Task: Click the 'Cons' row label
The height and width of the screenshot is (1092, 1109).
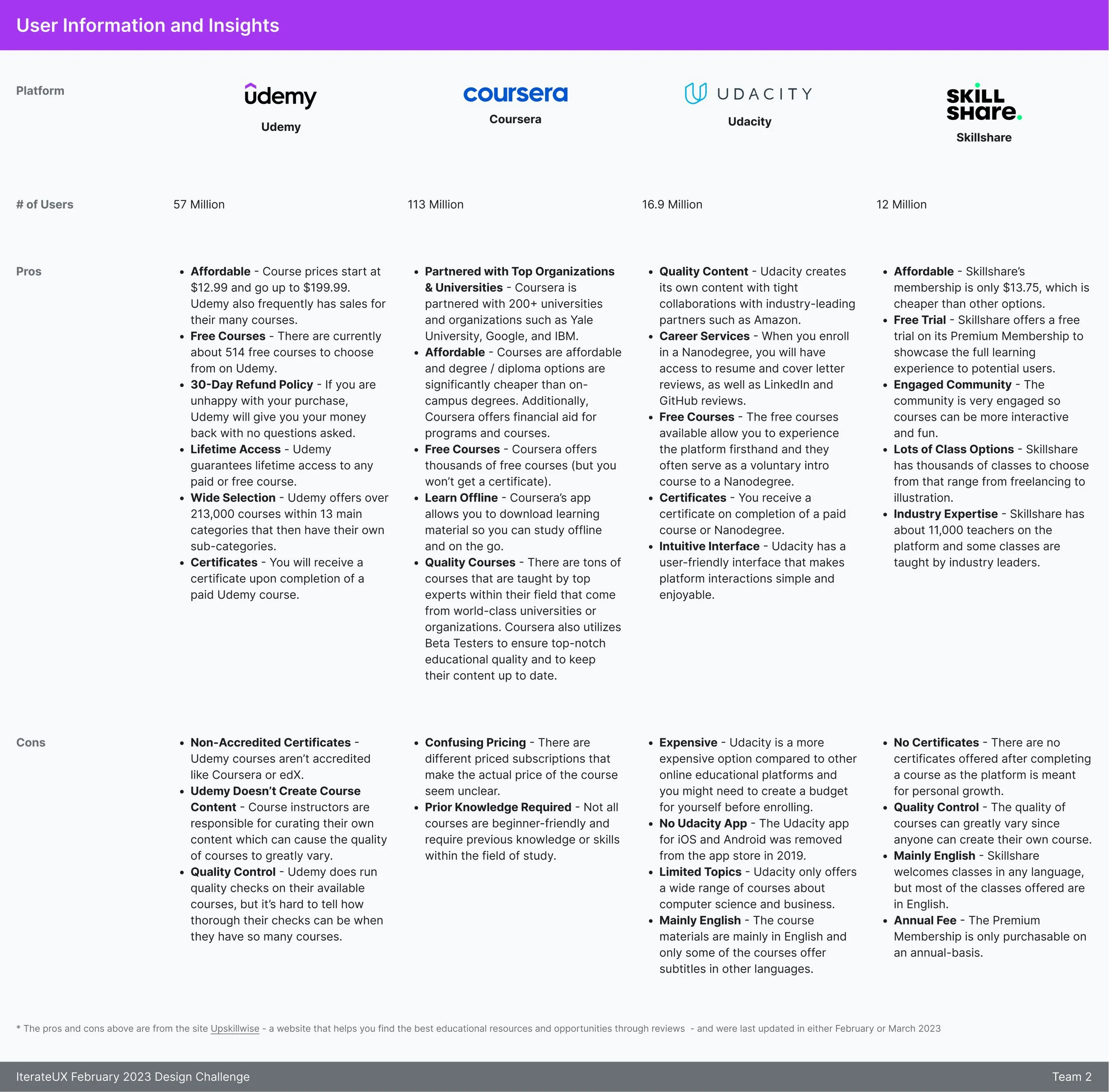Action: [x=31, y=742]
